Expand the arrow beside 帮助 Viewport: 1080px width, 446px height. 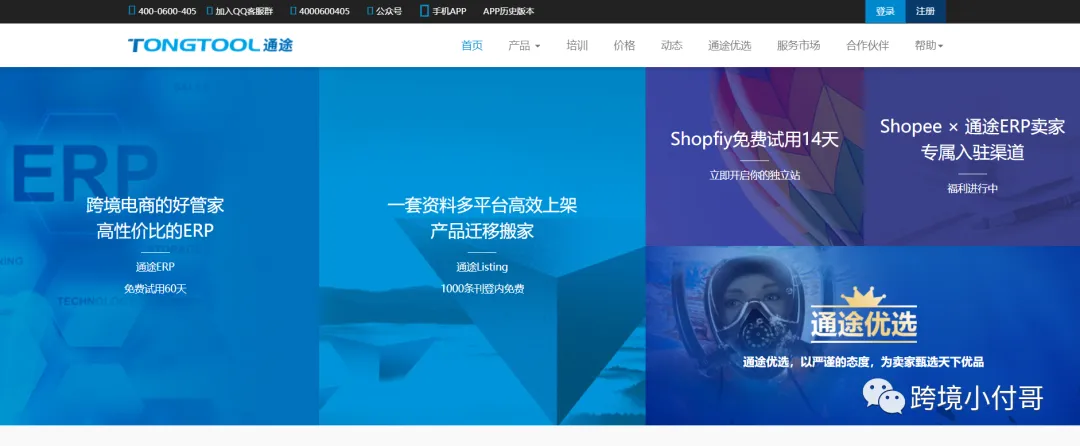point(940,46)
